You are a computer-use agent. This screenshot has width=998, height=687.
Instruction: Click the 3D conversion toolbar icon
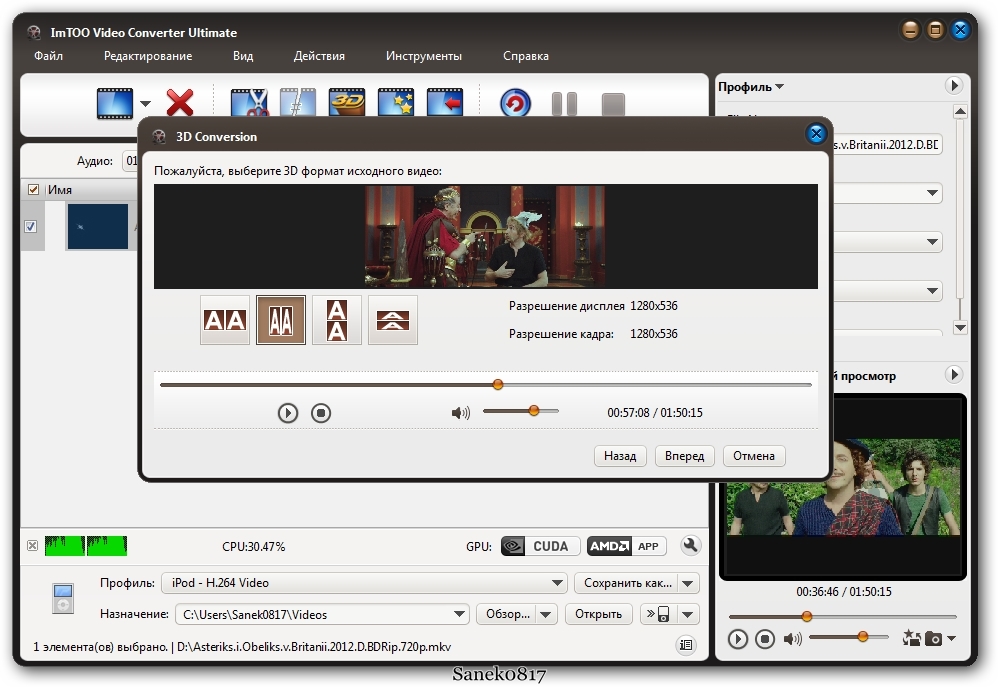click(347, 102)
